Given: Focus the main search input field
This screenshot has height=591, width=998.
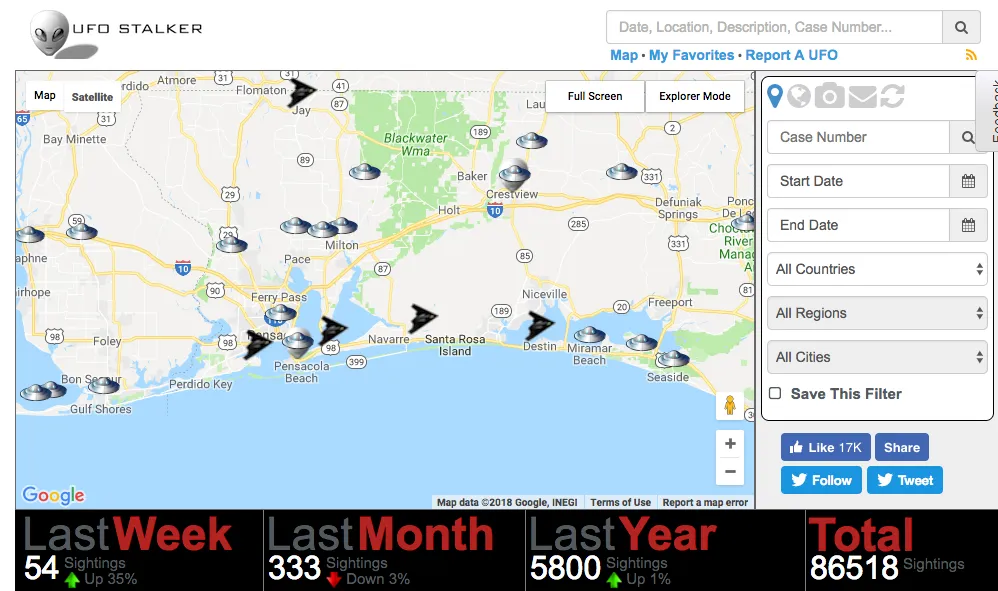Looking at the screenshot, I should click(x=774, y=27).
